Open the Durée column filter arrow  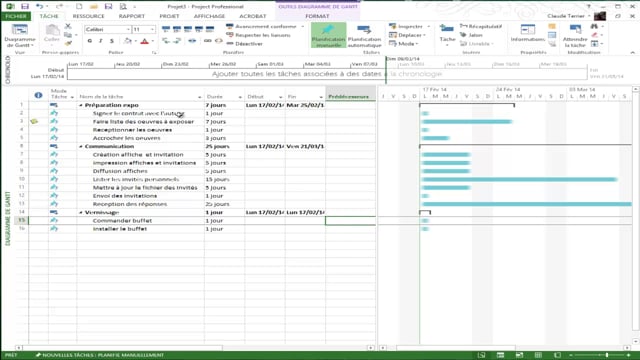(x=240, y=97)
